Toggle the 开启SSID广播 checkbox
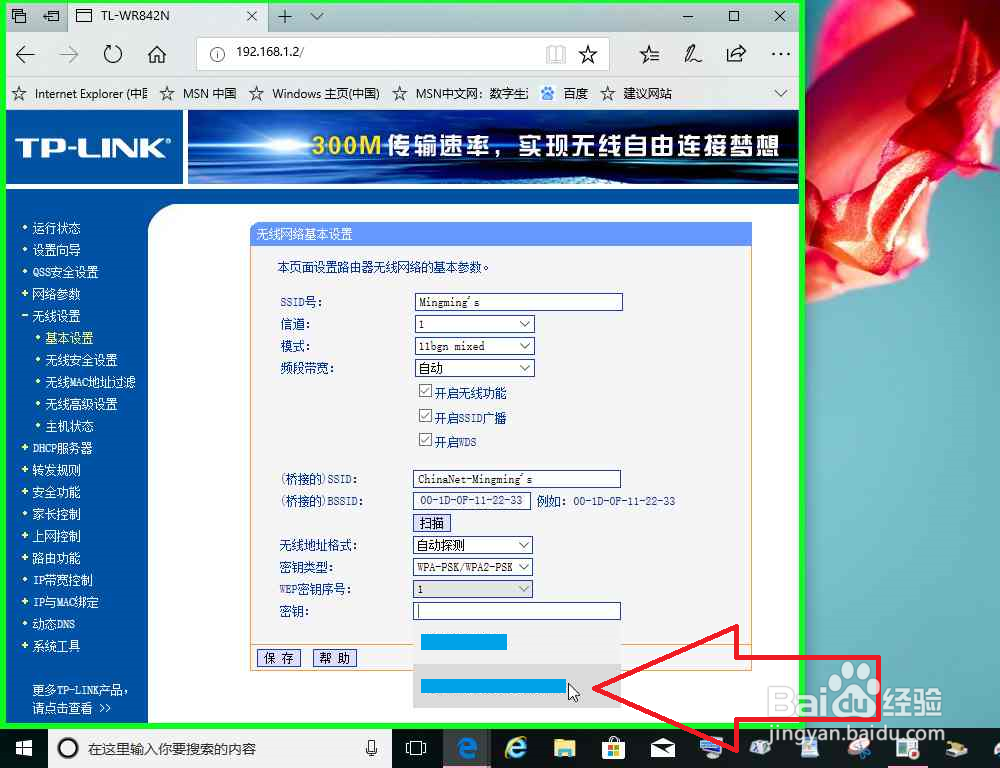The width and height of the screenshot is (1000, 768). point(425,416)
